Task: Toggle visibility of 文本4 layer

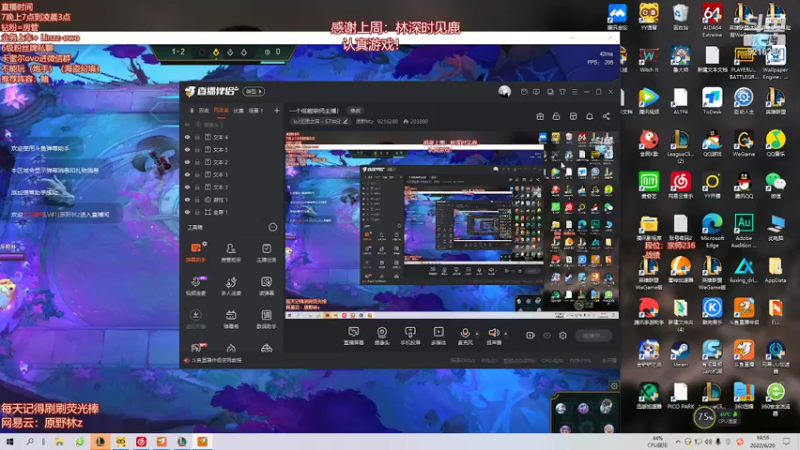Action: point(187,137)
